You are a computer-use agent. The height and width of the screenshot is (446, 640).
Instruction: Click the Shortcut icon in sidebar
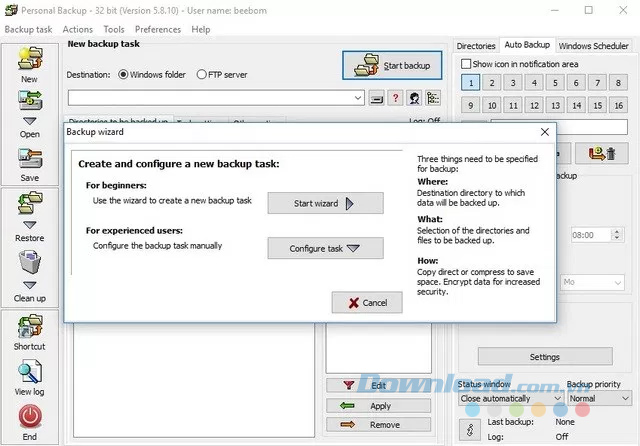30,326
